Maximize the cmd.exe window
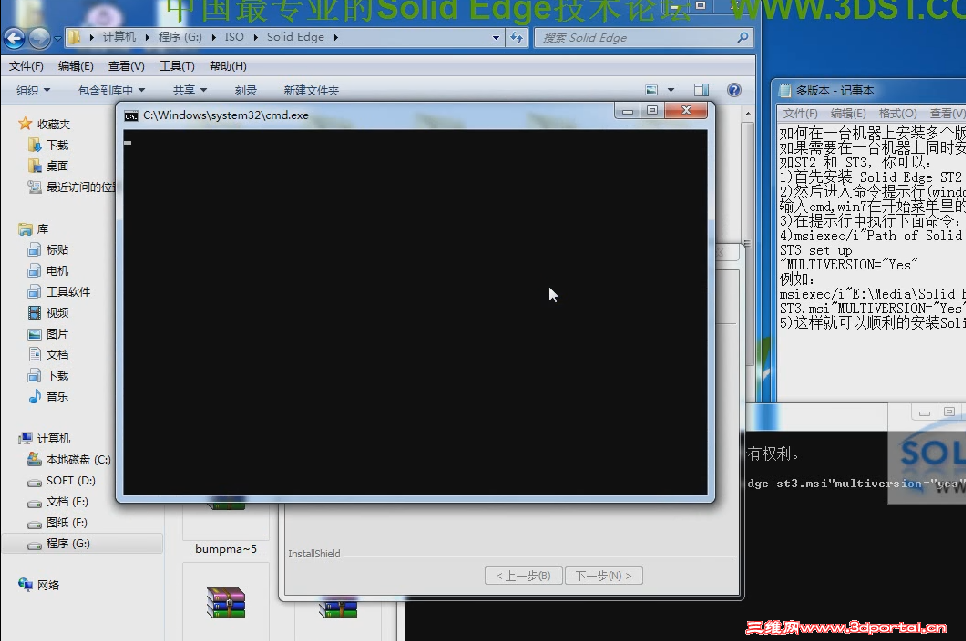Viewport: 966px width, 641px height. (652, 111)
